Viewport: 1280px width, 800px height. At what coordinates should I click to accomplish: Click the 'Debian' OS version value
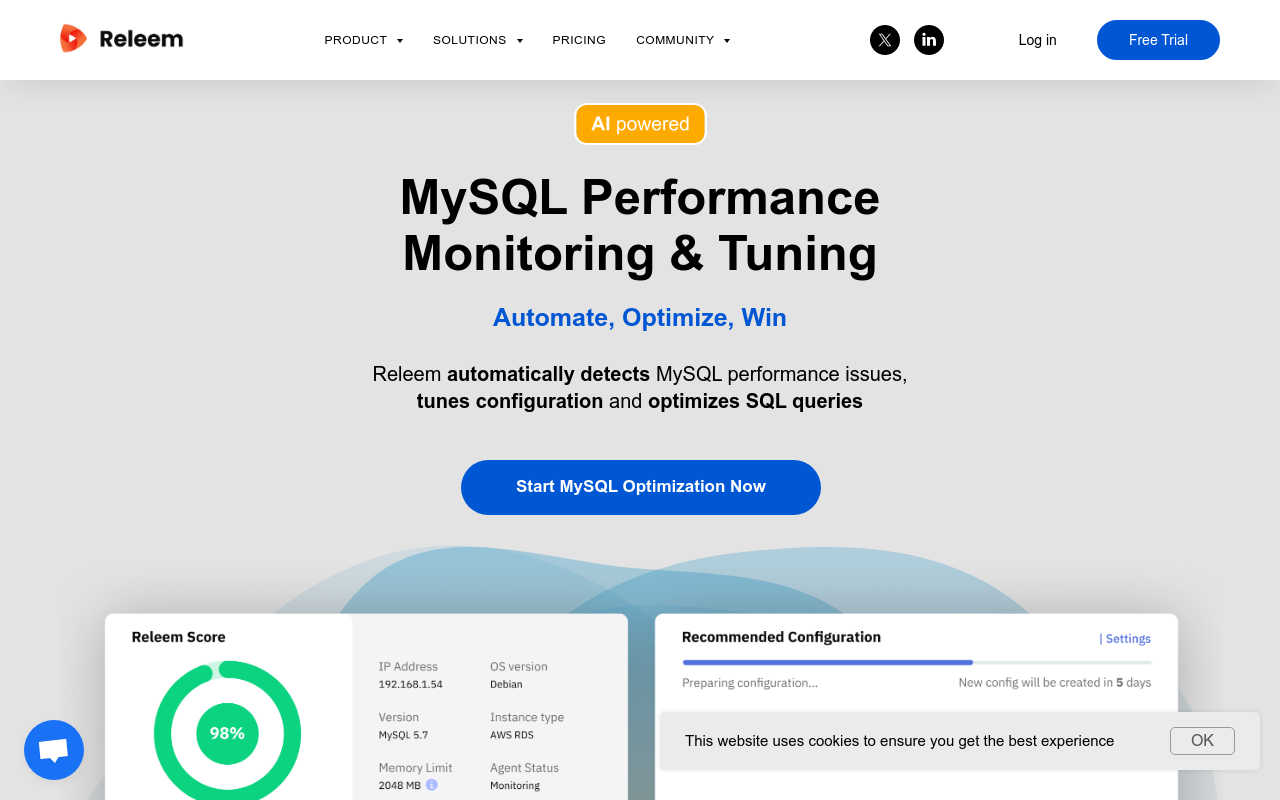(506, 685)
